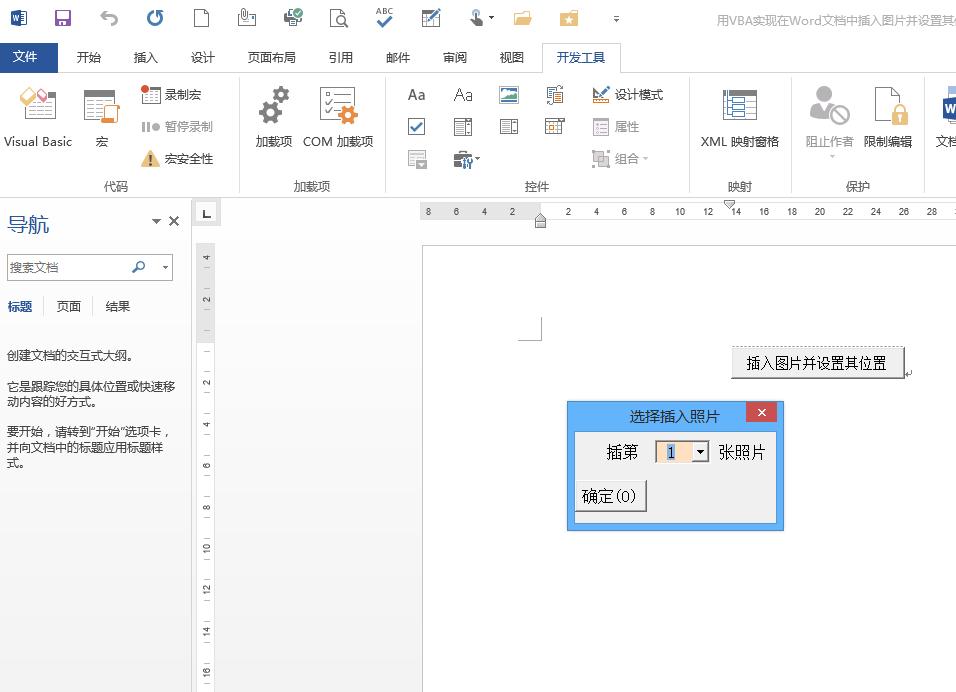The height and width of the screenshot is (692, 956).
Task: Open the photo number dropdown on the form
Action: tap(700, 452)
